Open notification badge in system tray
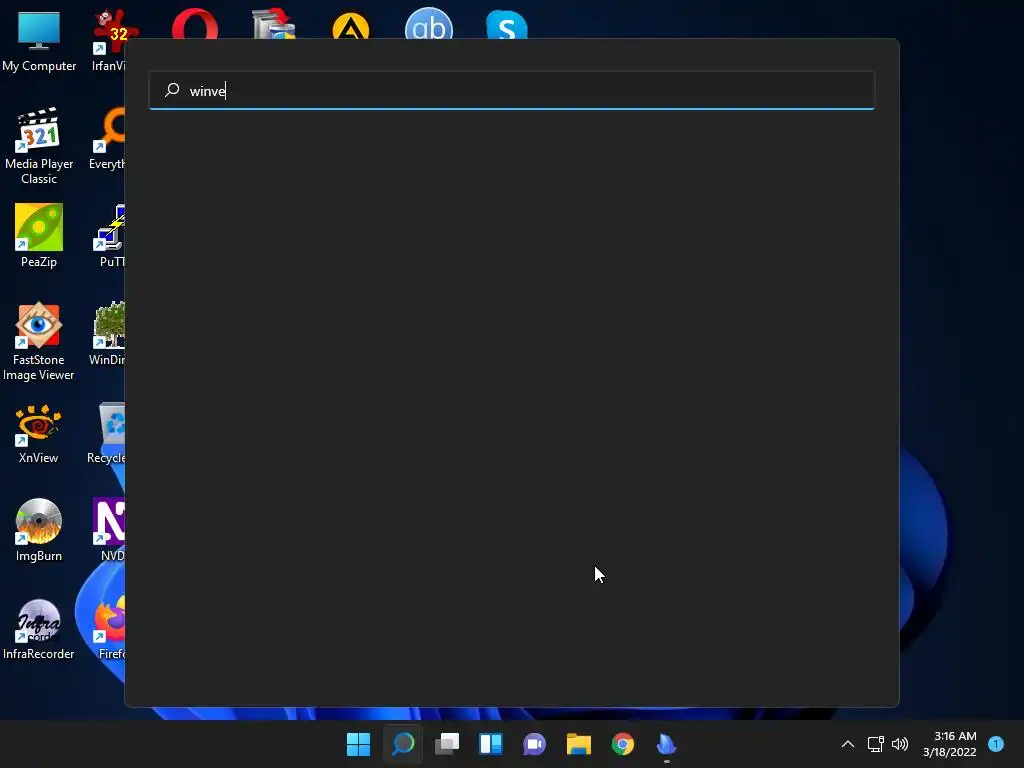The height and width of the screenshot is (768, 1024). tap(996, 744)
